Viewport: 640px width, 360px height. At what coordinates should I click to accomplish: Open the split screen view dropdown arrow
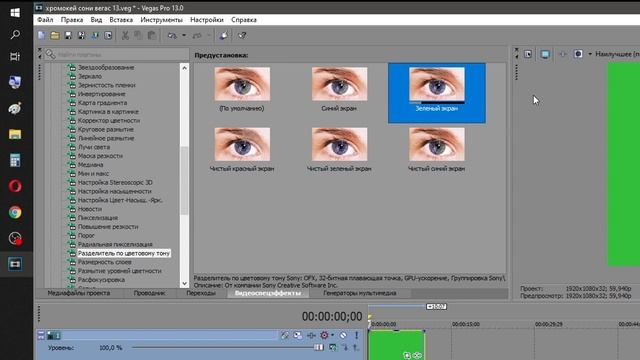coord(590,54)
